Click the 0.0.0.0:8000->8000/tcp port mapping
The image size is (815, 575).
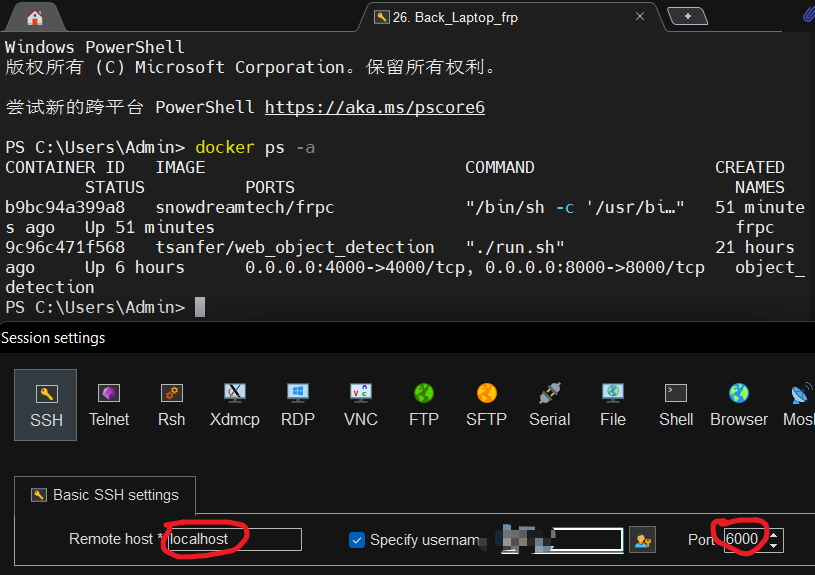(x=595, y=267)
